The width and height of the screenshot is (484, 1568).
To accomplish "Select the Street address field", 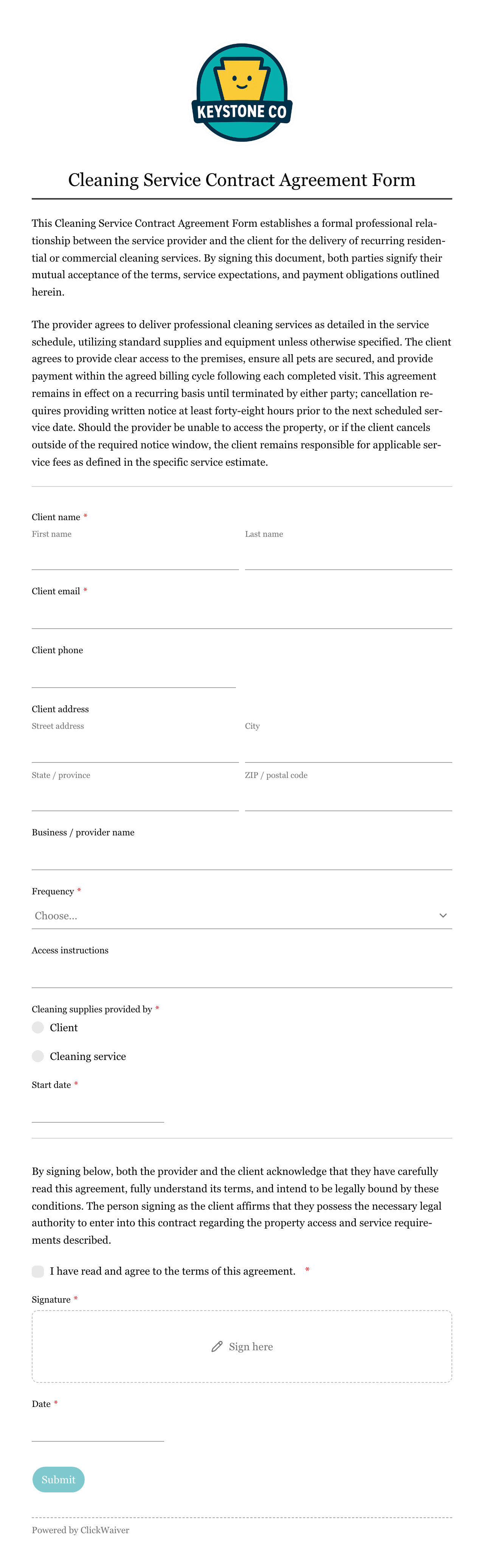I will tap(135, 749).
